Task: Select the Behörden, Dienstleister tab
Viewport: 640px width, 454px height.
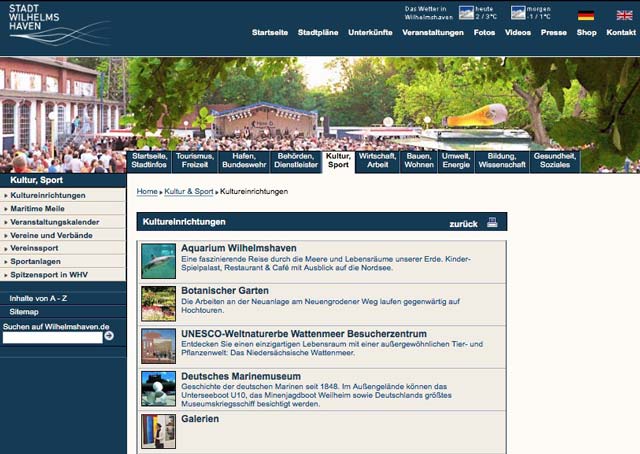Action: coord(296,161)
